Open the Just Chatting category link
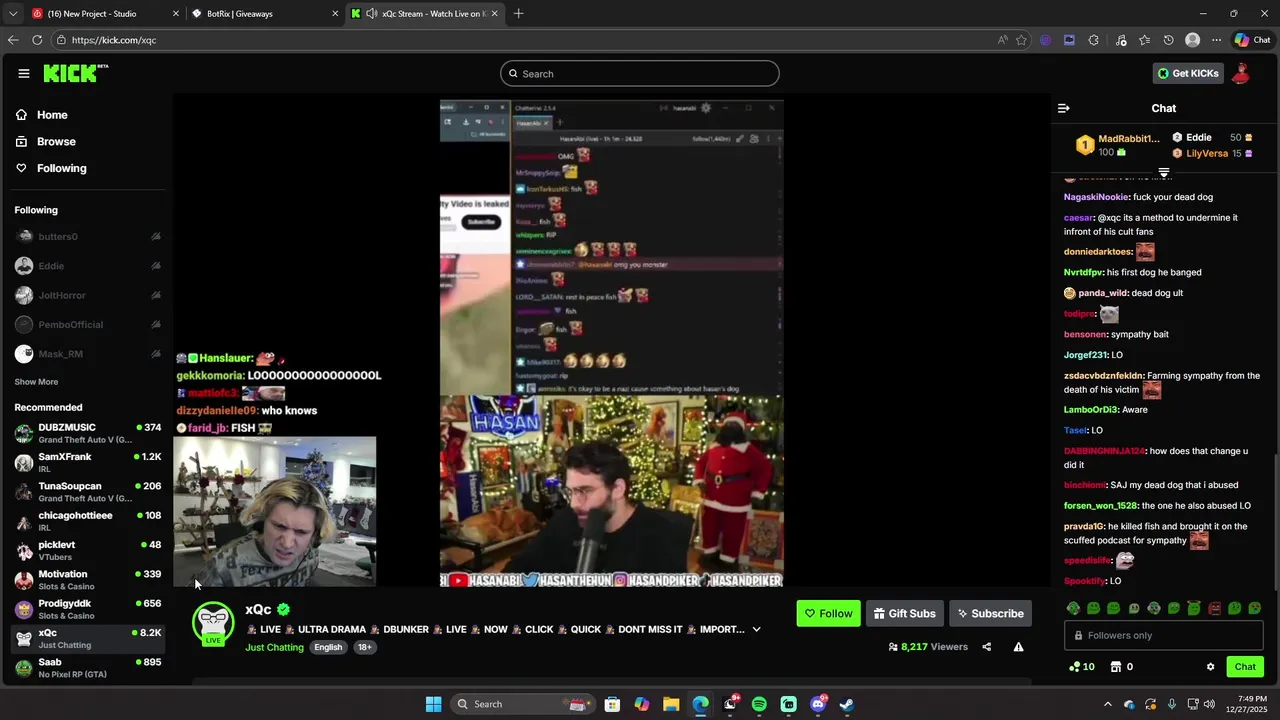Image resolution: width=1280 pixels, height=720 pixels. (x=274, y=647)
